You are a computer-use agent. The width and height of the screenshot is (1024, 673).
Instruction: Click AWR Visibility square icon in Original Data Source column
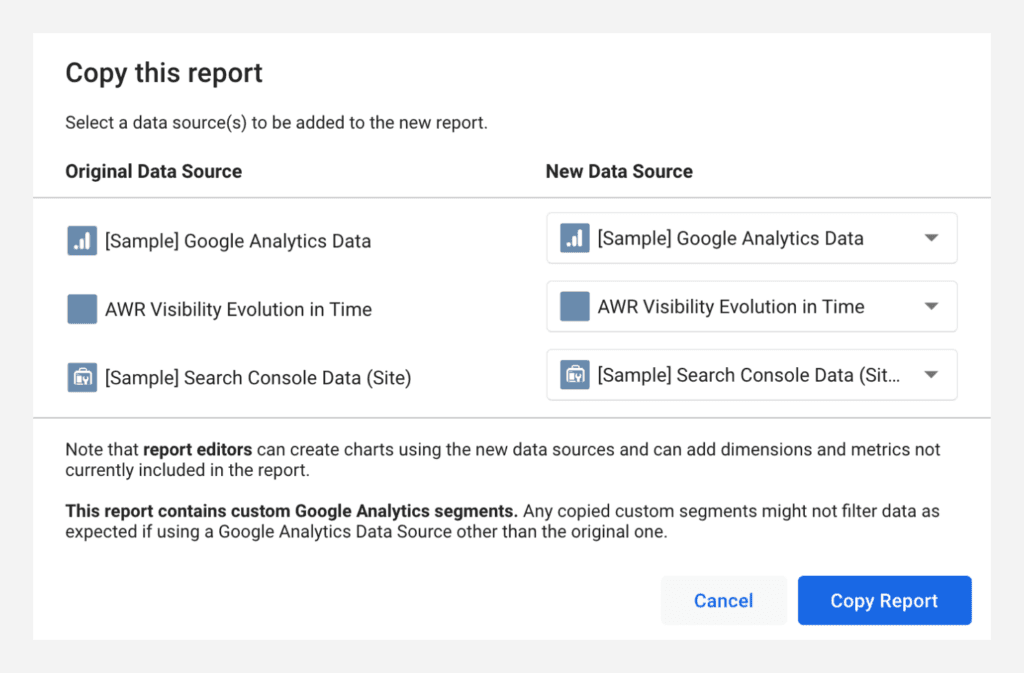82,309
